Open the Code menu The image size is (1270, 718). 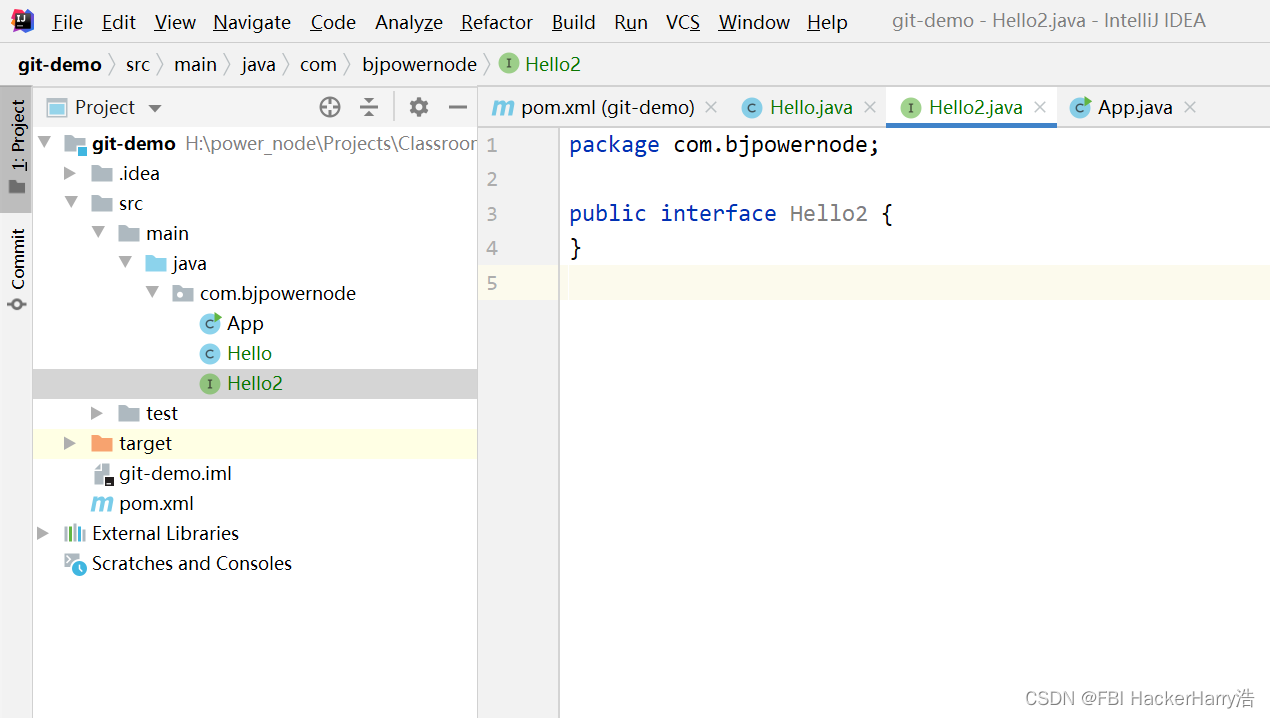coord(333,22)
